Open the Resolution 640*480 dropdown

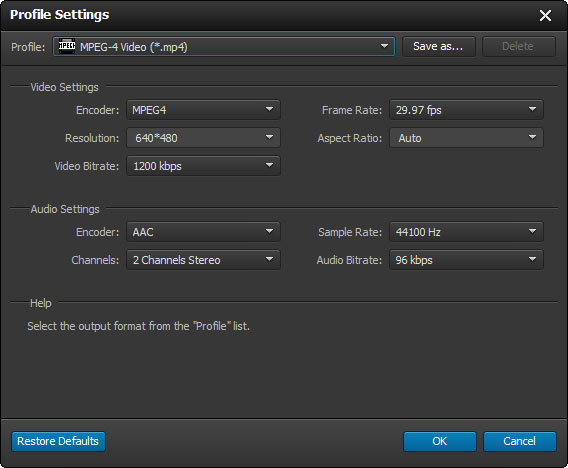(x=203, y=138)
